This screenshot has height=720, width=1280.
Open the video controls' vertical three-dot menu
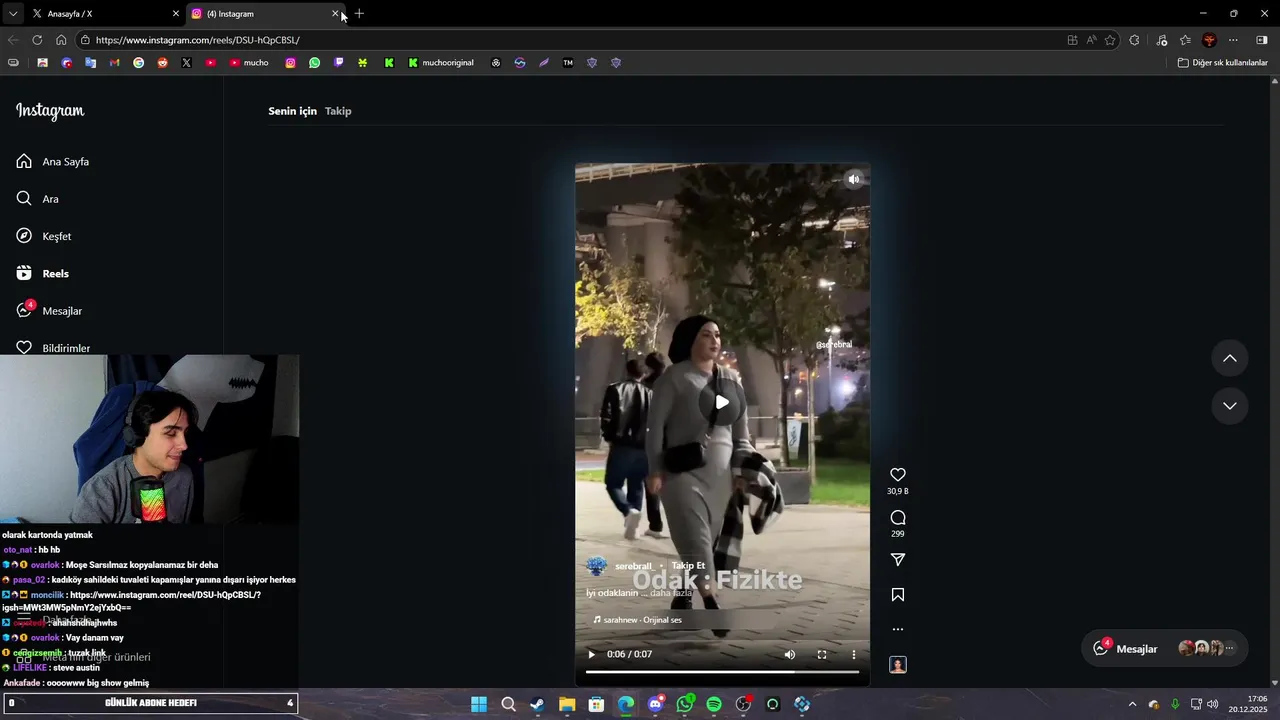point(854,655)
